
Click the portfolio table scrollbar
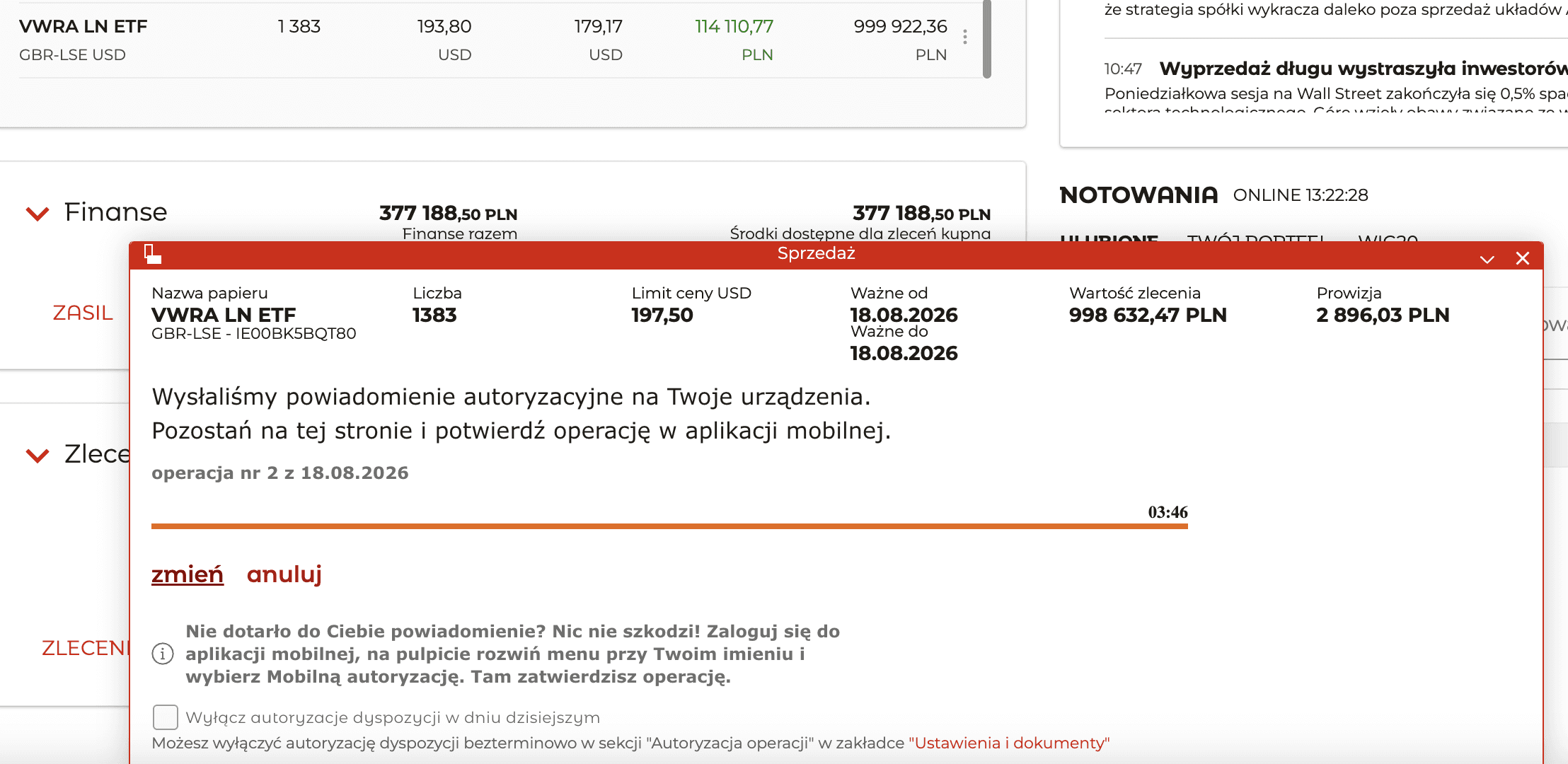click(x=987, y=38)
